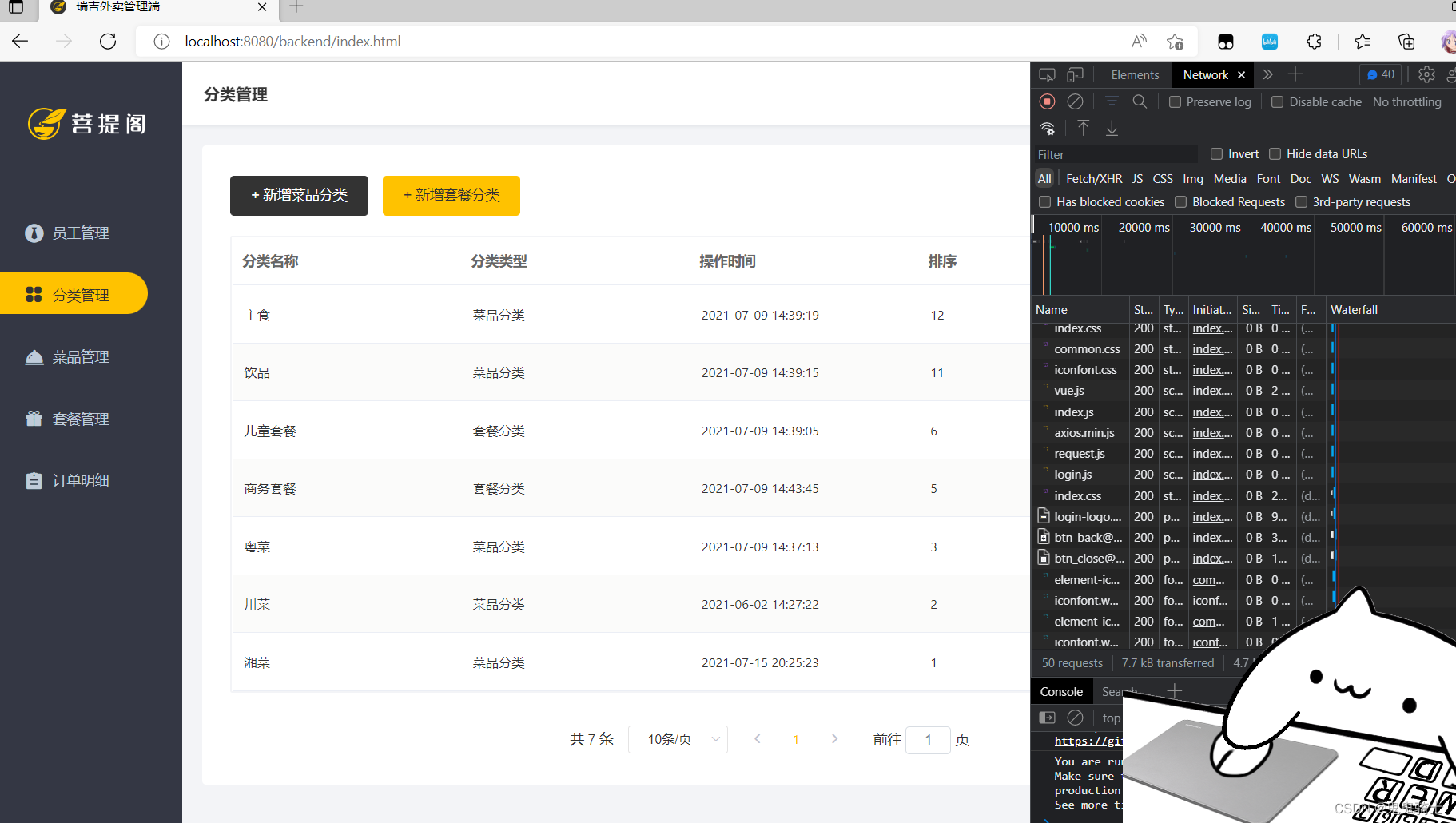Screen dimensions: 1456x823
Task: Click export HAR download arrow icon
Action: coord(1112,128)
